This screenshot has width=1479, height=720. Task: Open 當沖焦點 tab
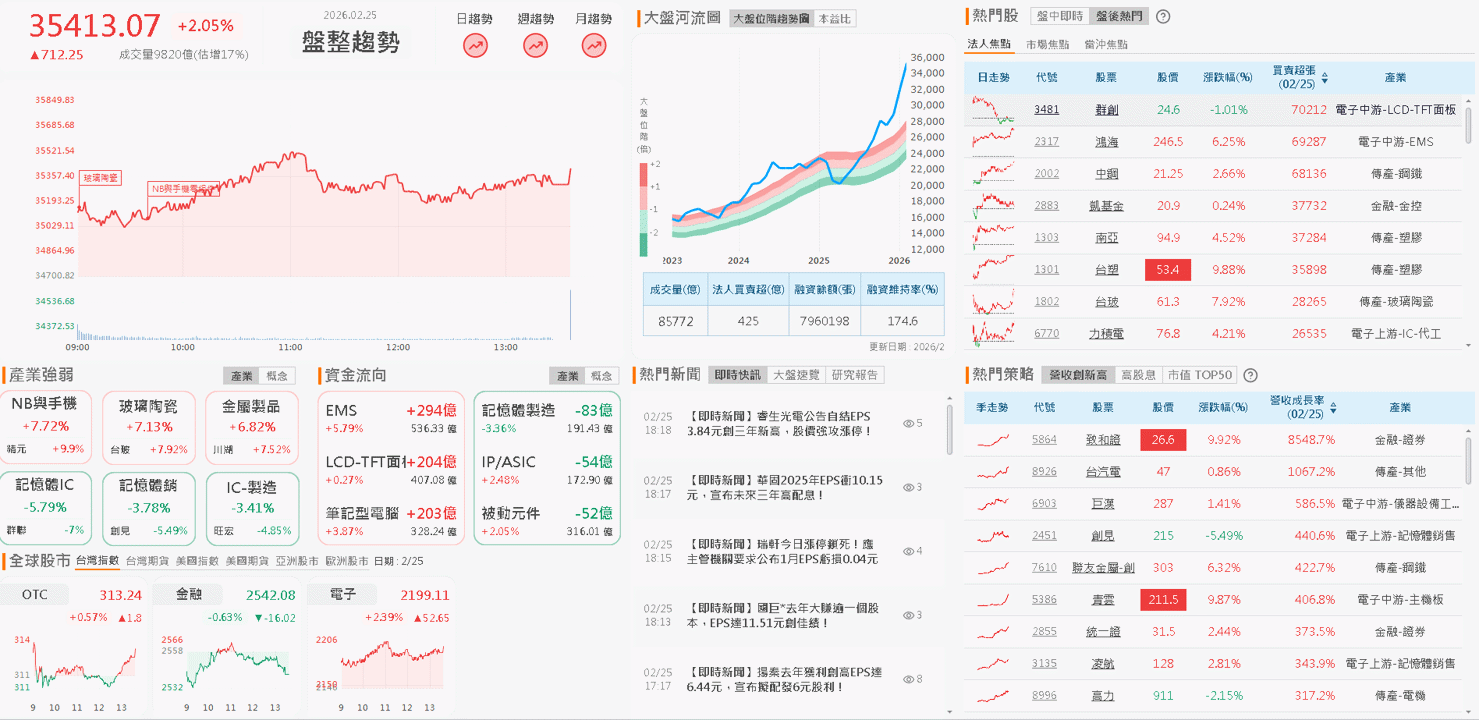pos(1105,45)
